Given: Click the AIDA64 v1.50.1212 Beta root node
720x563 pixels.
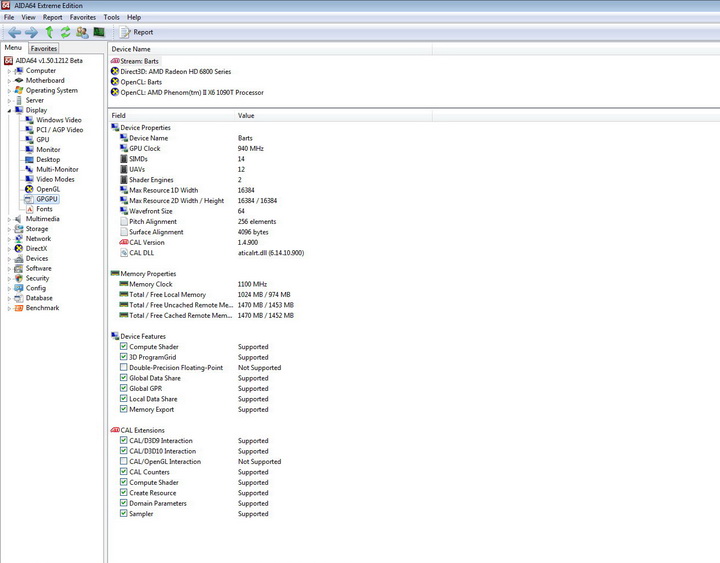Looking at the screenshot, I should (x=44, y=61).
